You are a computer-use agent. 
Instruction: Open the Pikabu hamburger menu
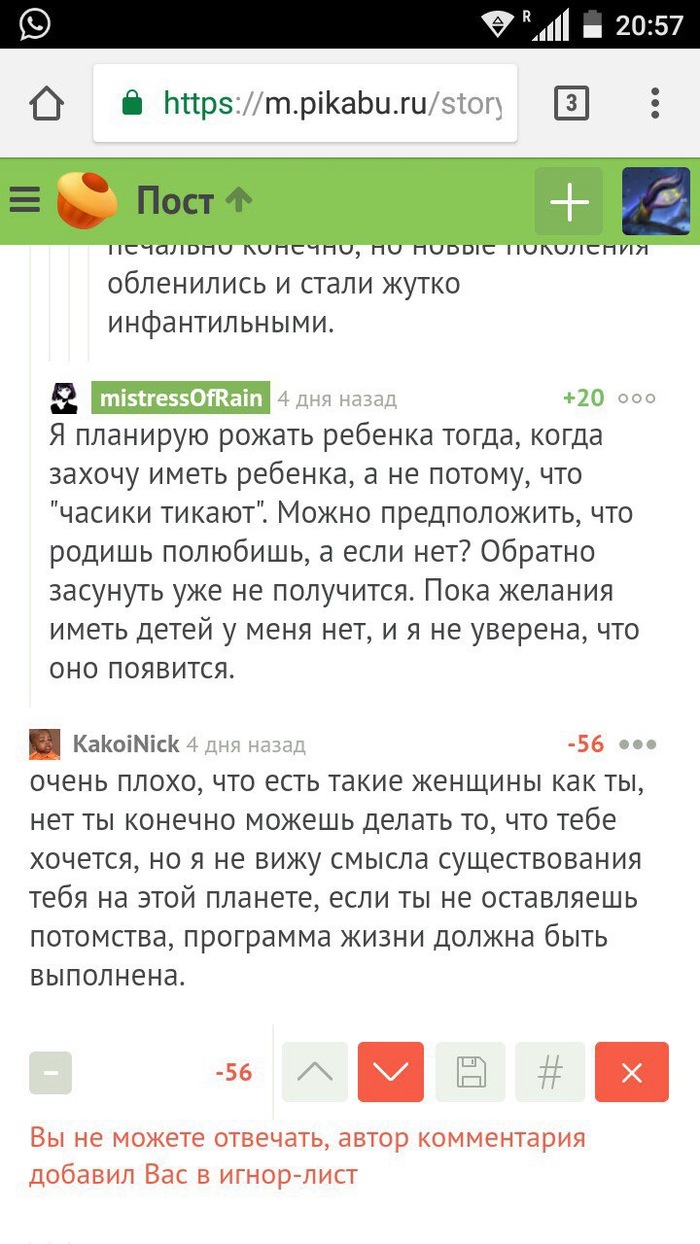pos(25,201)
